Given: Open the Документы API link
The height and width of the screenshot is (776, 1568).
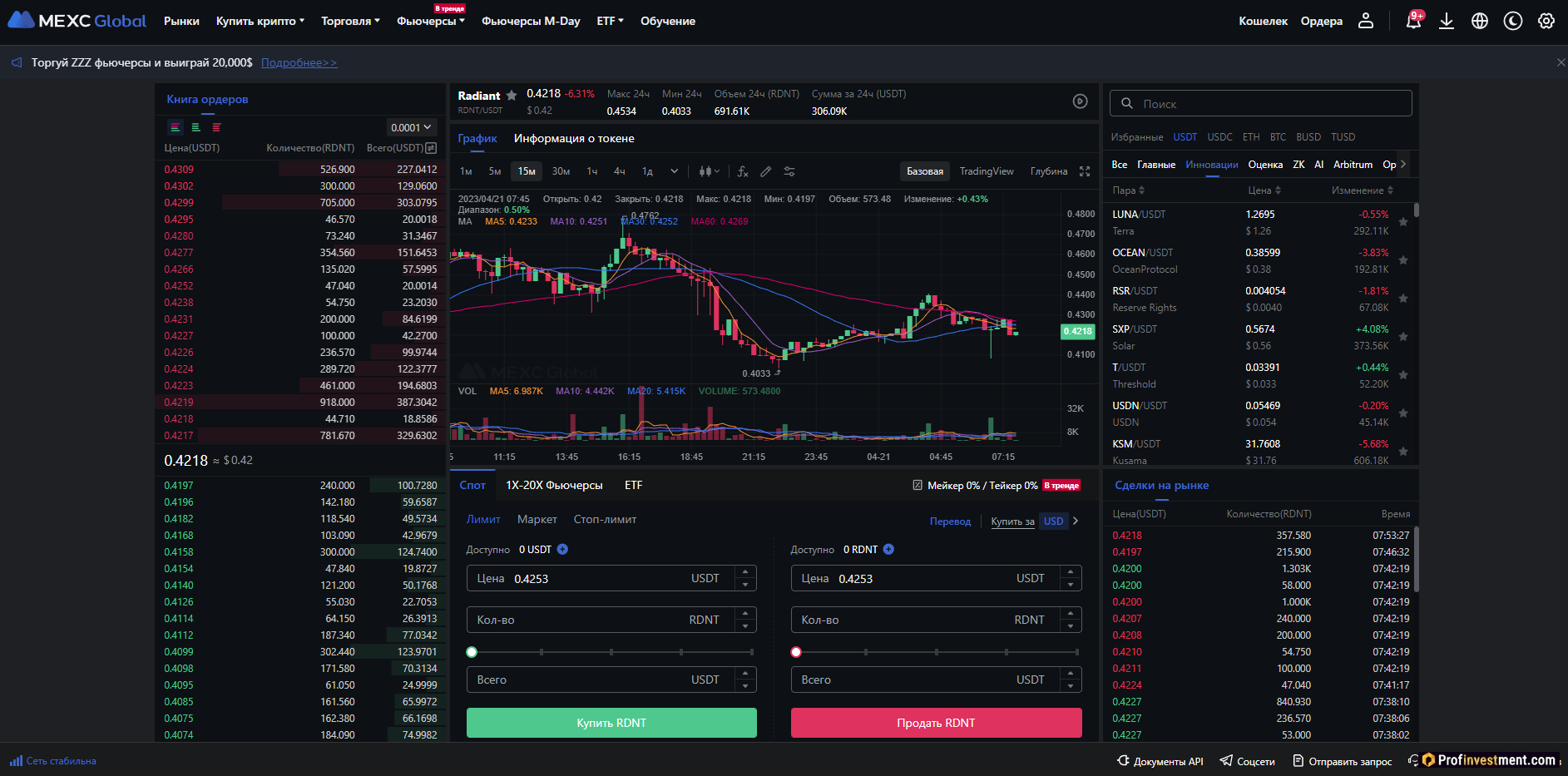Looking at the screenshot, I should (1160, 761).
